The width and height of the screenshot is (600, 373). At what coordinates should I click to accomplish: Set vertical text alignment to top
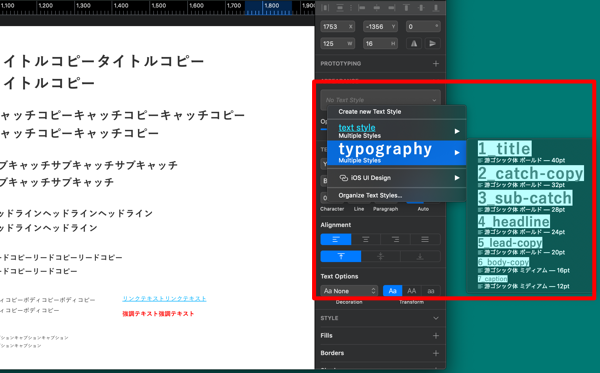point(341,256)
